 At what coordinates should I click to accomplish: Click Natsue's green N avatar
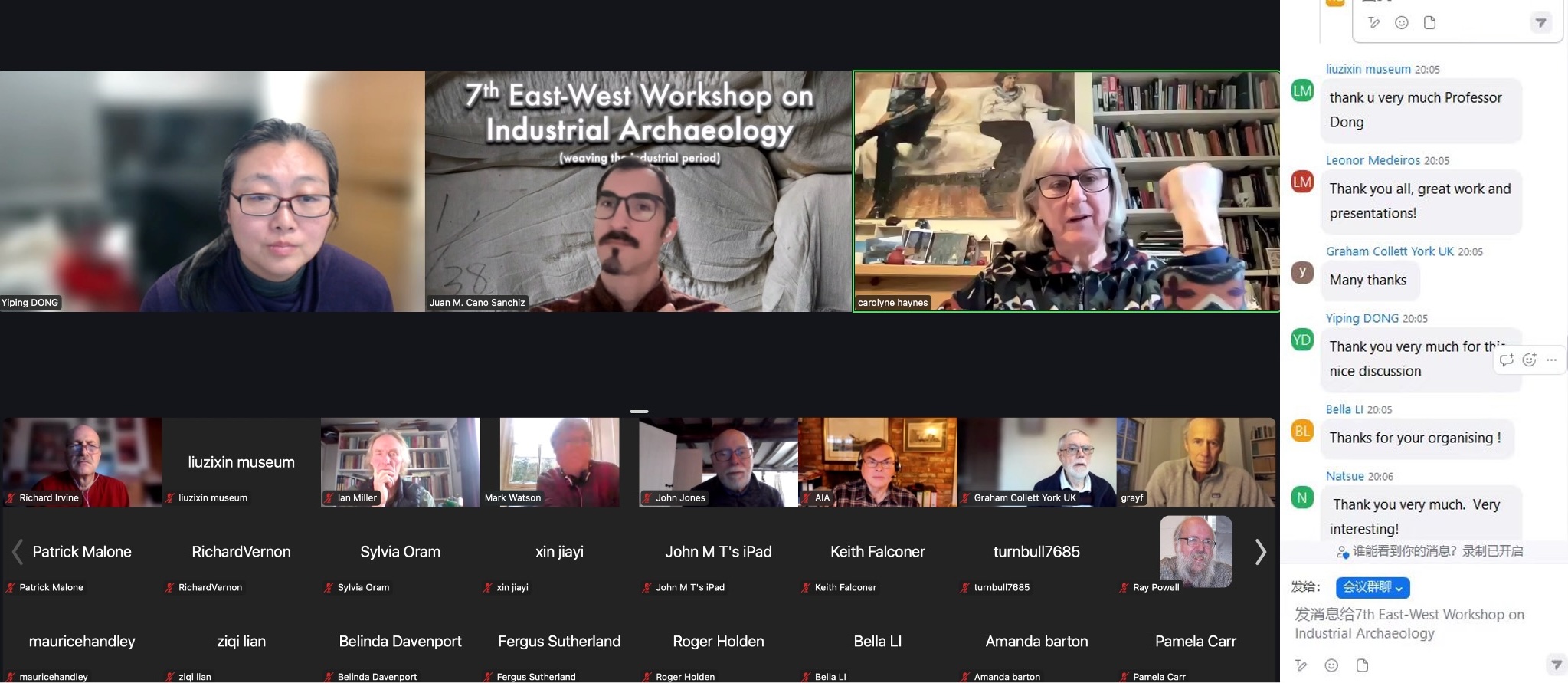click(x=1302, y=497)
